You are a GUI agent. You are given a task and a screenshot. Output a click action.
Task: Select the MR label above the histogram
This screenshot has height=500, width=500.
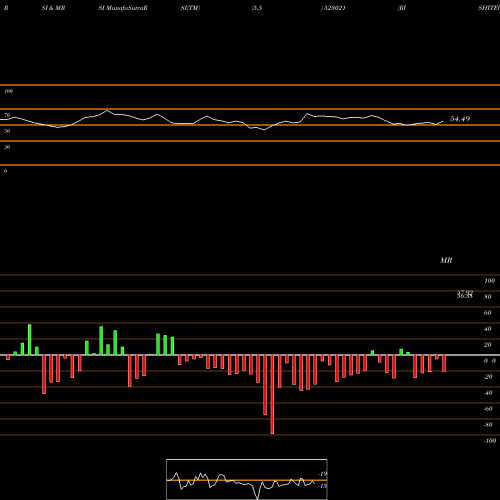pos(446,260)
